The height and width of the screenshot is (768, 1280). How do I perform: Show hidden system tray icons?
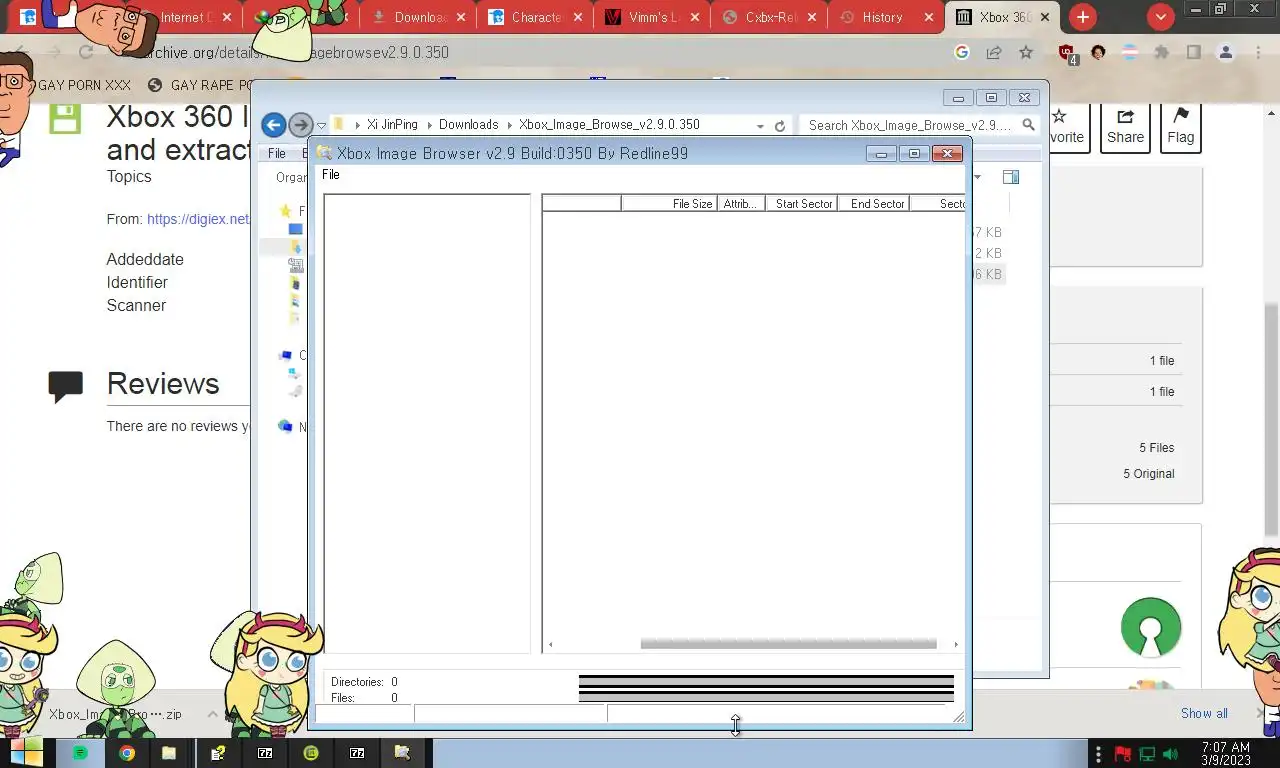pyautogui.click(x=1099, y=753)
